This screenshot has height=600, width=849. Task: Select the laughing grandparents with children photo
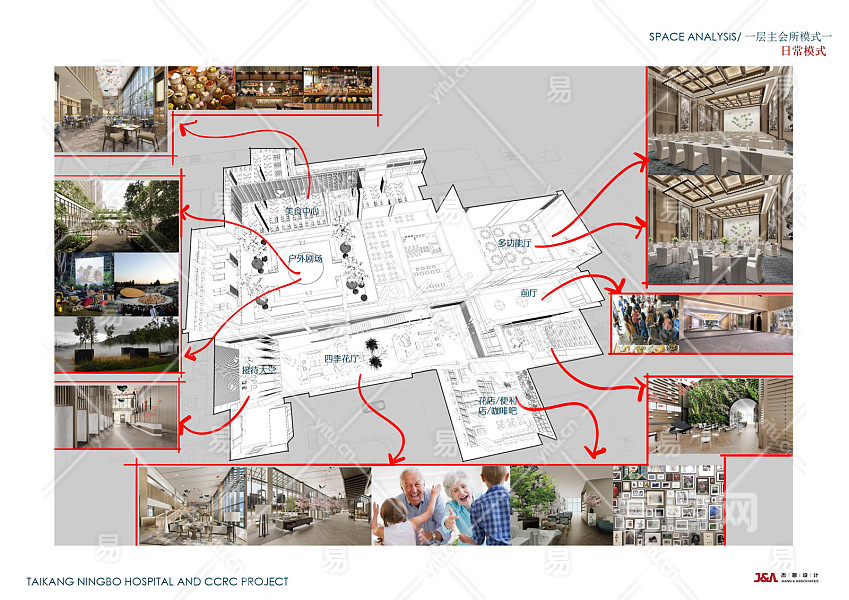441,506
